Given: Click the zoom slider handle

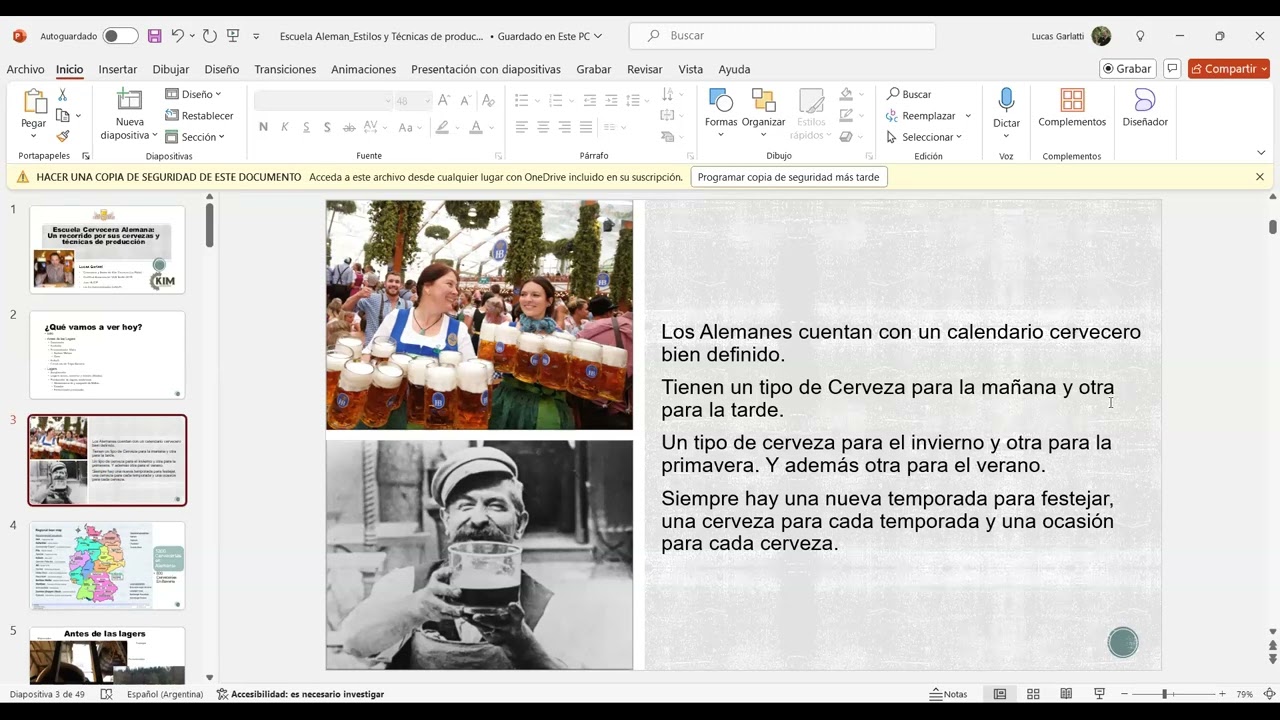Looking at the screenshot, I should [1163, 694].
